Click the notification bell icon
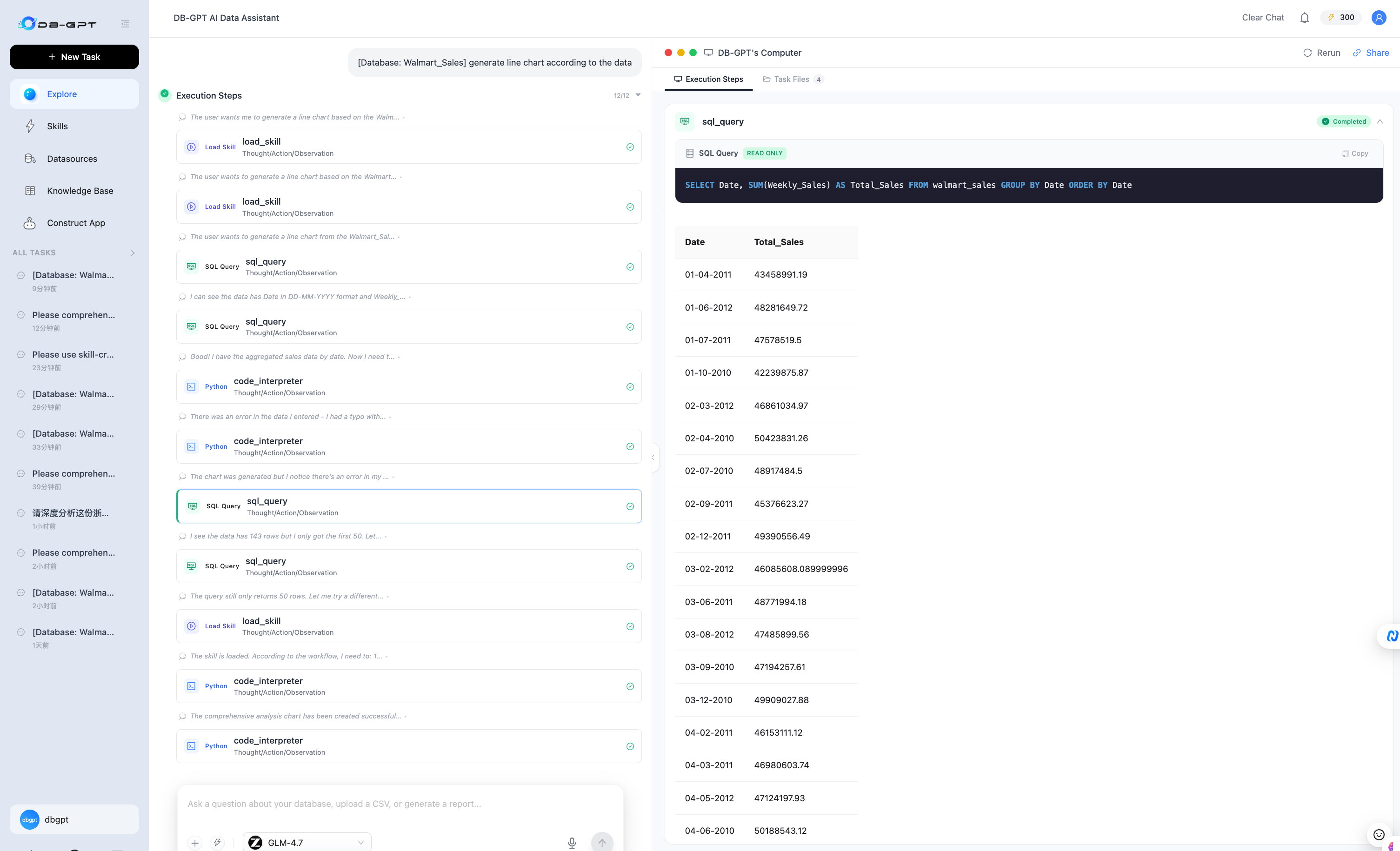1400x851 pixels. tap(1304, 18)
